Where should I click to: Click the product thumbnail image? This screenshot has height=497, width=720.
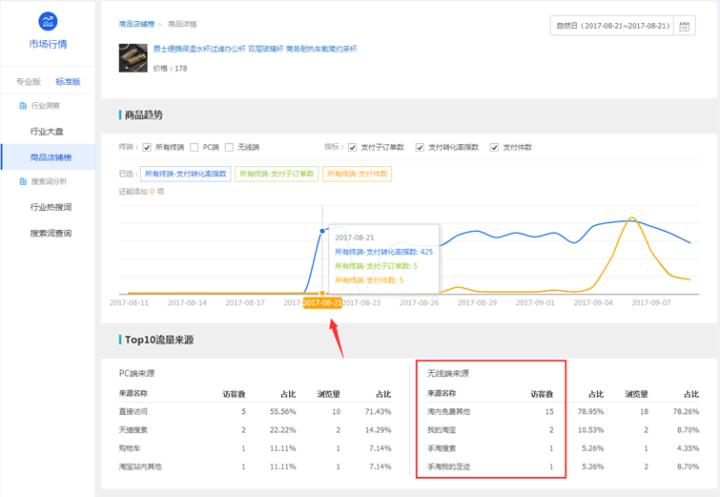click(133, 58)
